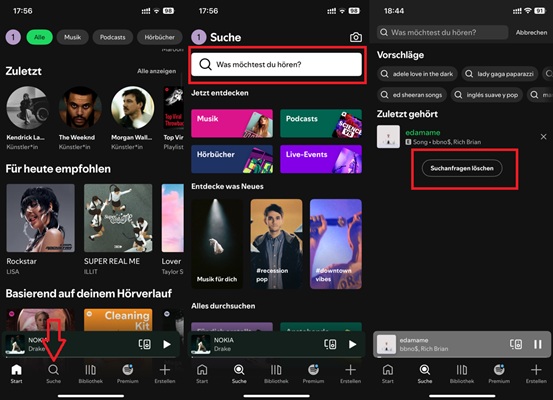Open Kendrick Lamar artist circle
The image size is (553, 400).
28,108
